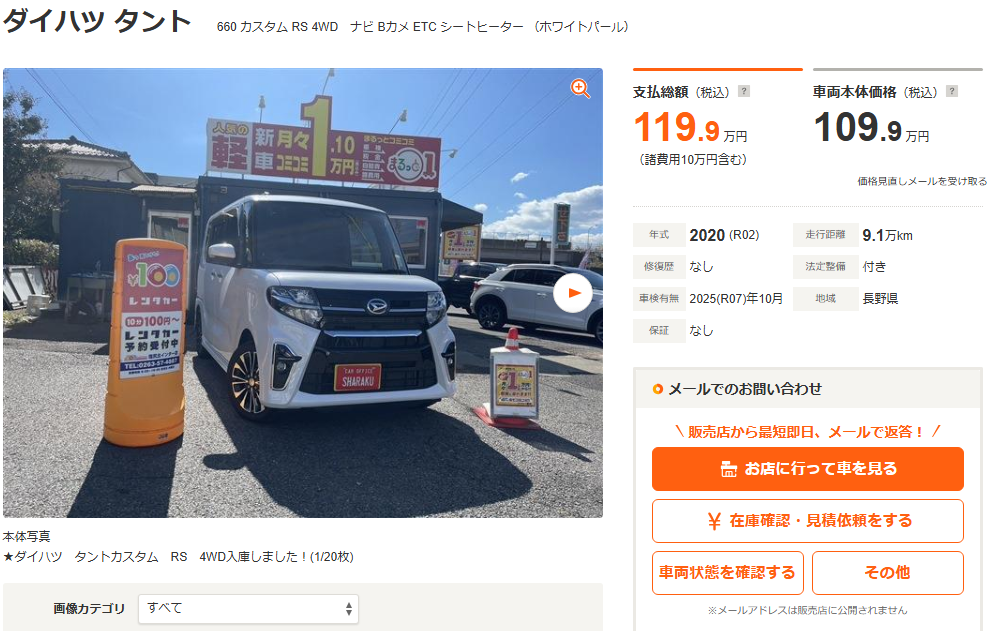Click the その他 button
The width and height of the screenshot is (989, 631).
[x=888, y=573]
